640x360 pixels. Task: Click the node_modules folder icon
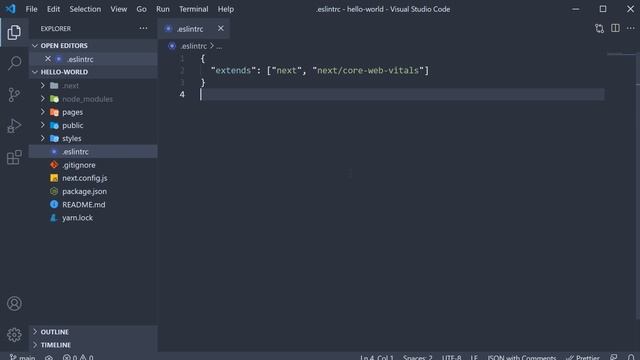54,99
